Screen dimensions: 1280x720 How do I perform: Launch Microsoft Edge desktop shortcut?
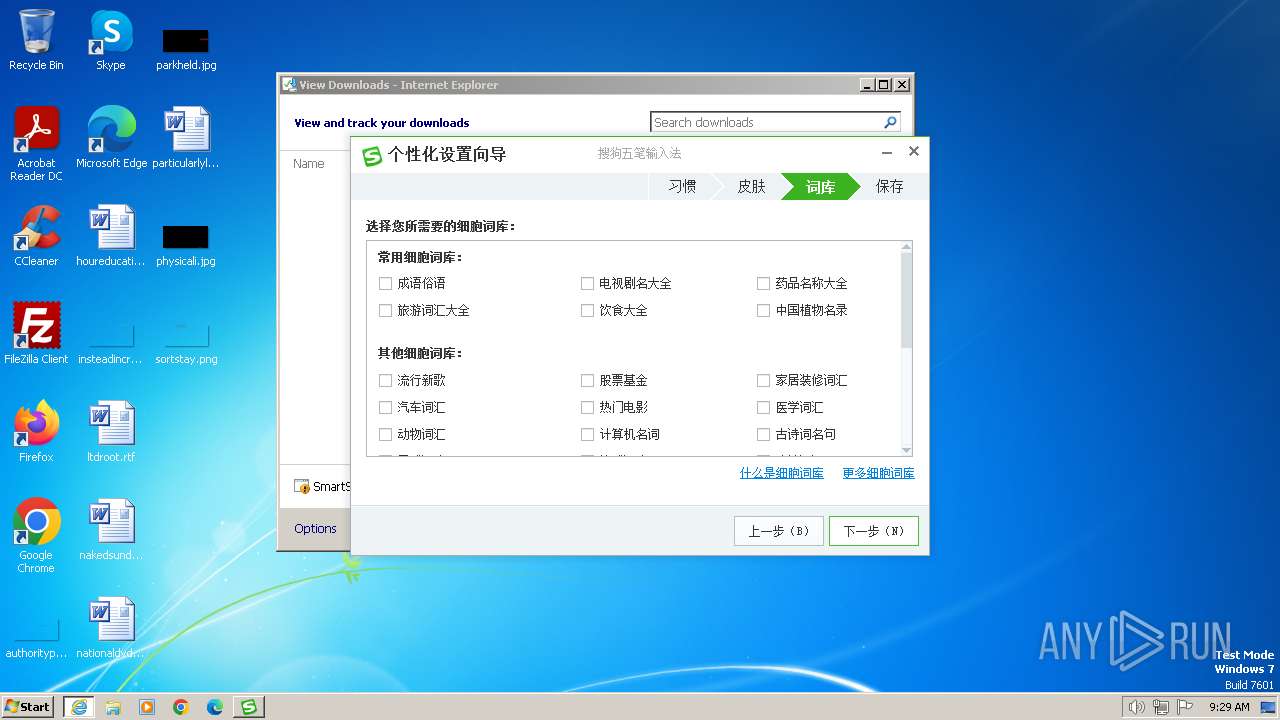tap(111, 137)
